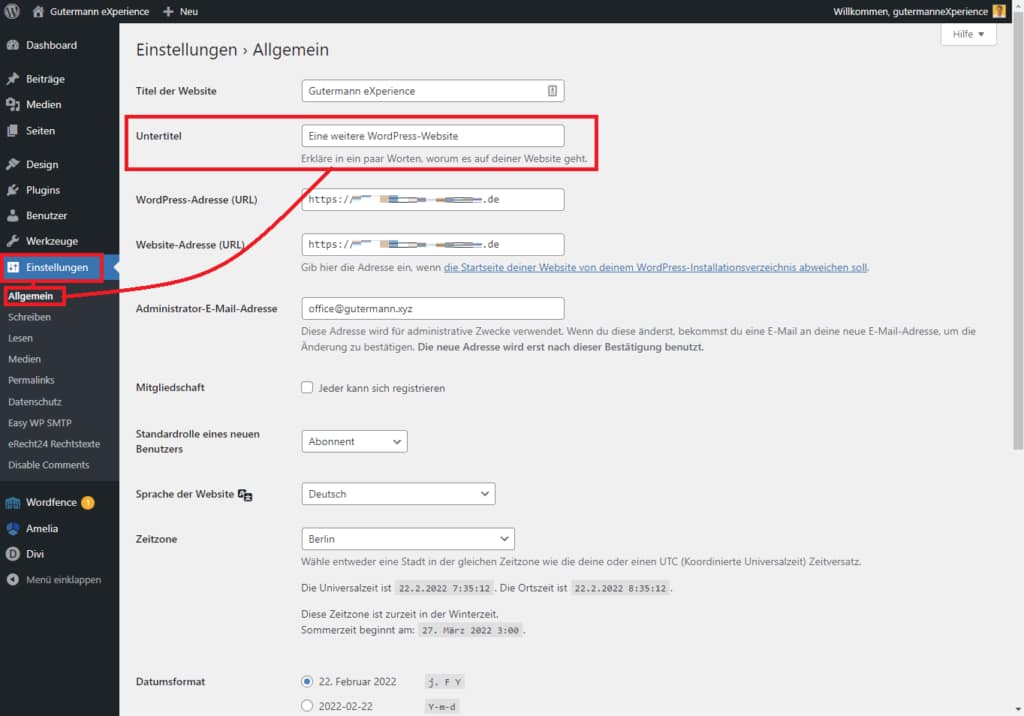Image resolution: width=1024 pixels, height=716 pixels.
Task: Open the Deutsch site language dropdown
Action: click(398, 494)
